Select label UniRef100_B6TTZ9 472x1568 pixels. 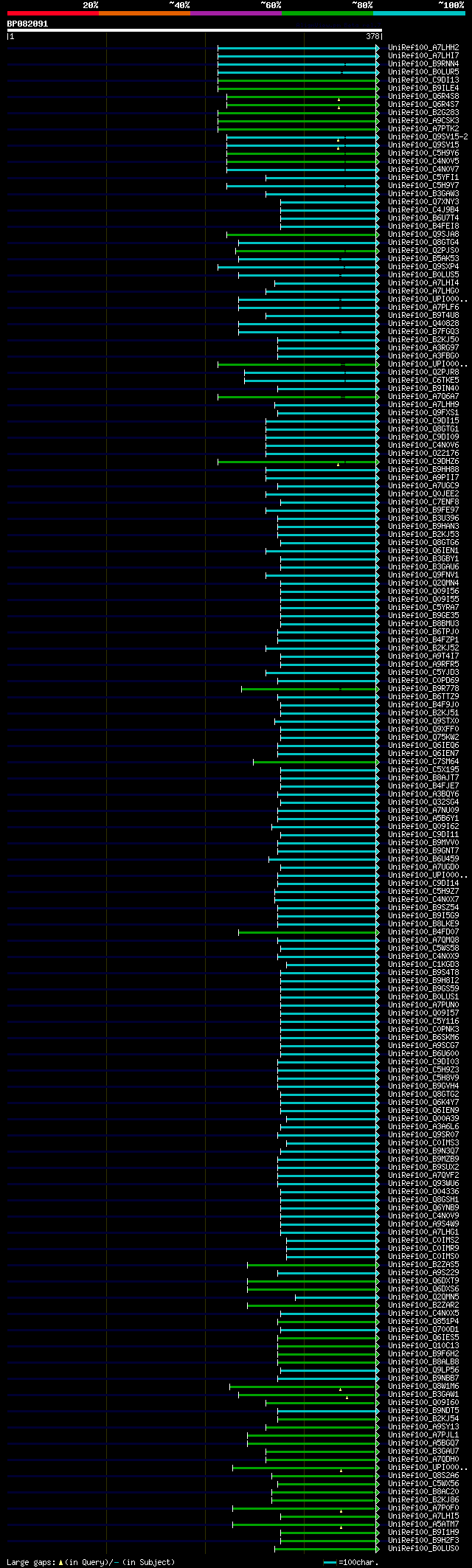tap(423, 697)
